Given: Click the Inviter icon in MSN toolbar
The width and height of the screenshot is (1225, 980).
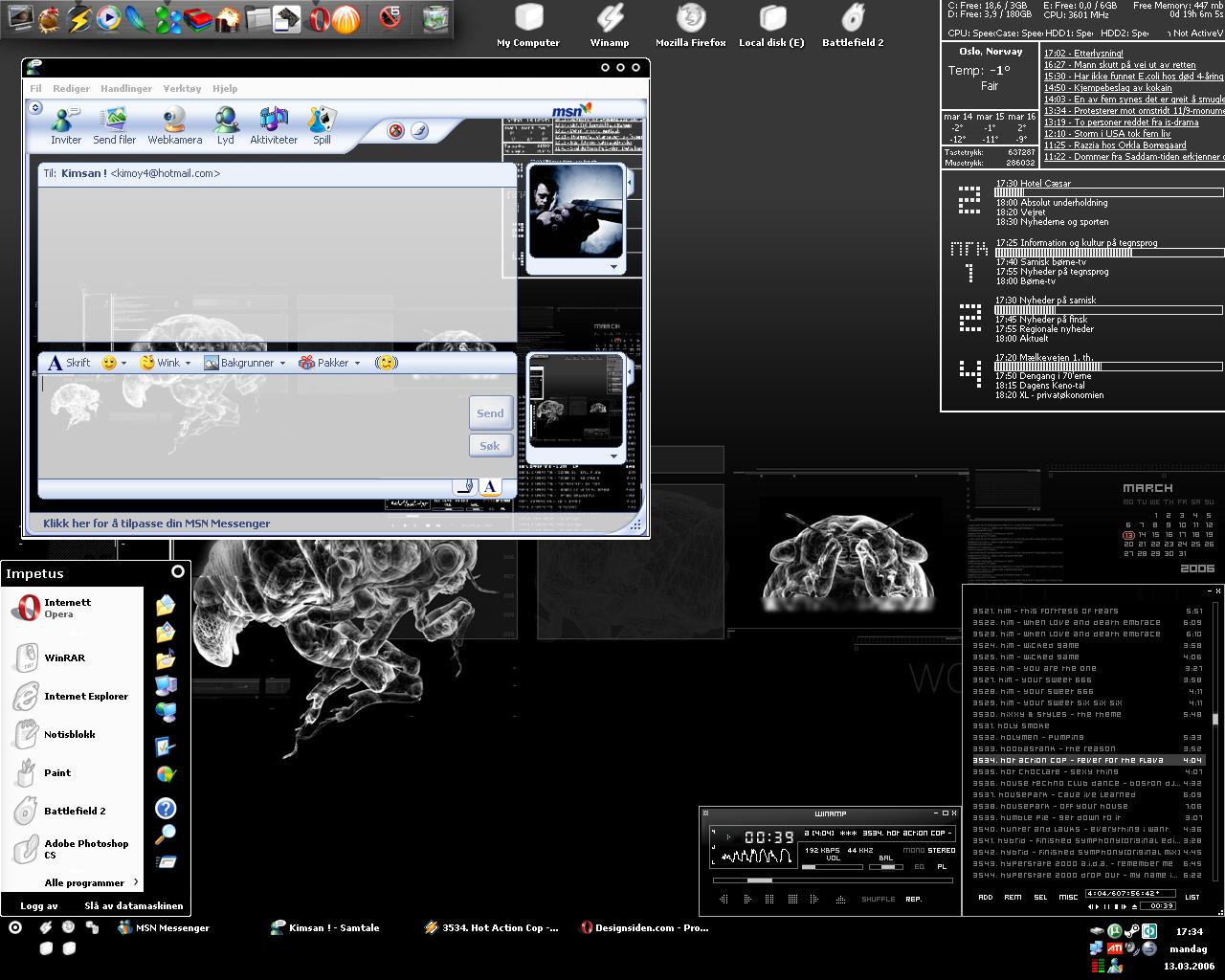Looking at the screenshot, I should click(x=65, y=125).
